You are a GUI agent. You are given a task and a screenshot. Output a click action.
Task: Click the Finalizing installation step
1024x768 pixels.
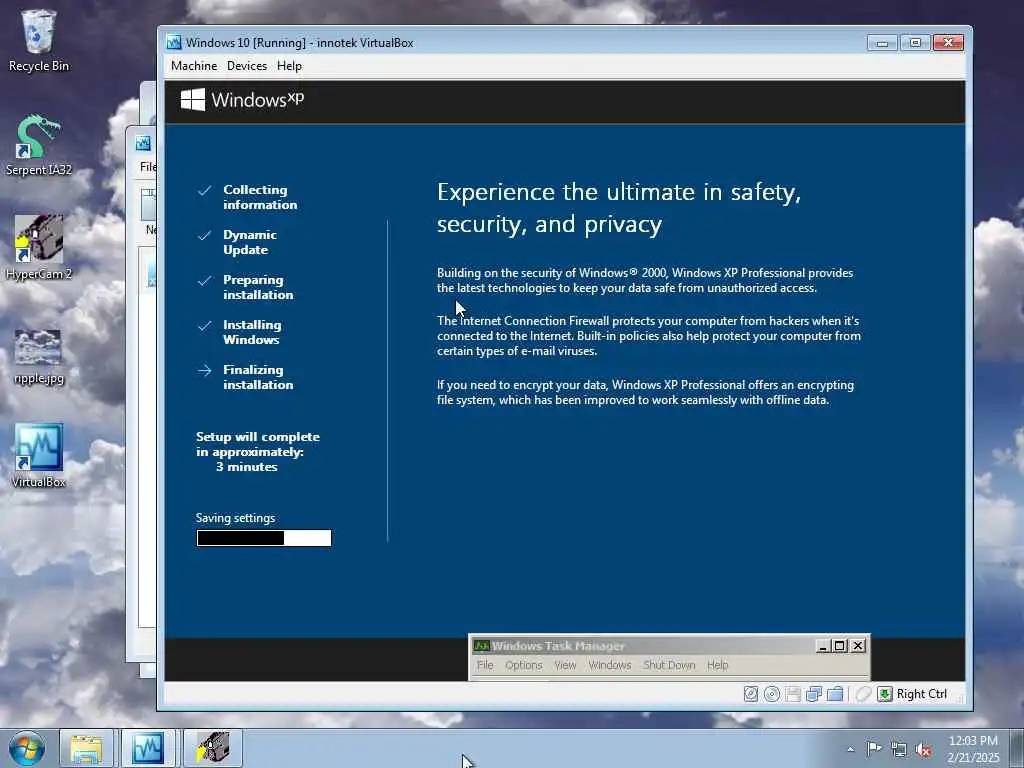click(258, 377)
